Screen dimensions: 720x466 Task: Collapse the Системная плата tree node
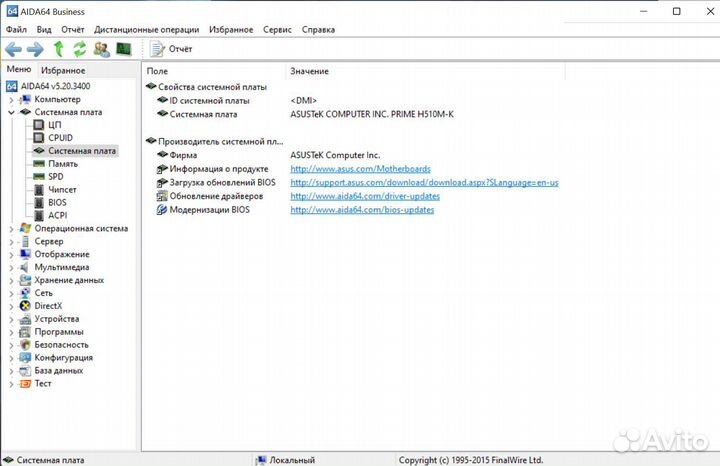(11, 112)
